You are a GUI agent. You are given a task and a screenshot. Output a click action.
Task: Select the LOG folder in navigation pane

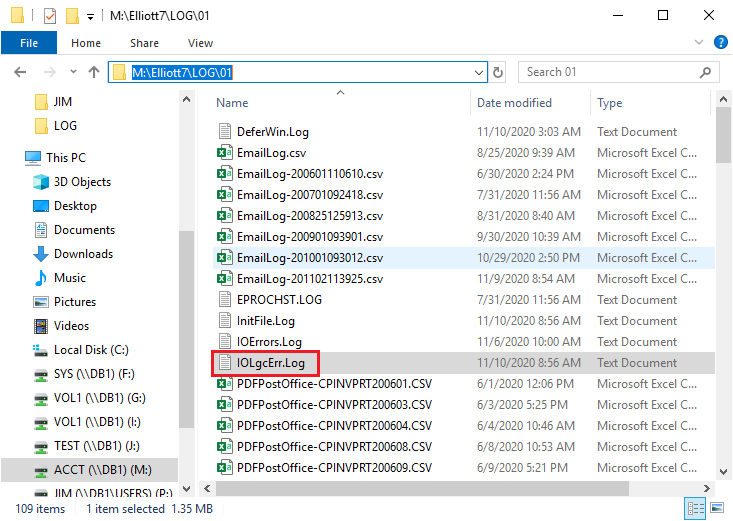56,125
